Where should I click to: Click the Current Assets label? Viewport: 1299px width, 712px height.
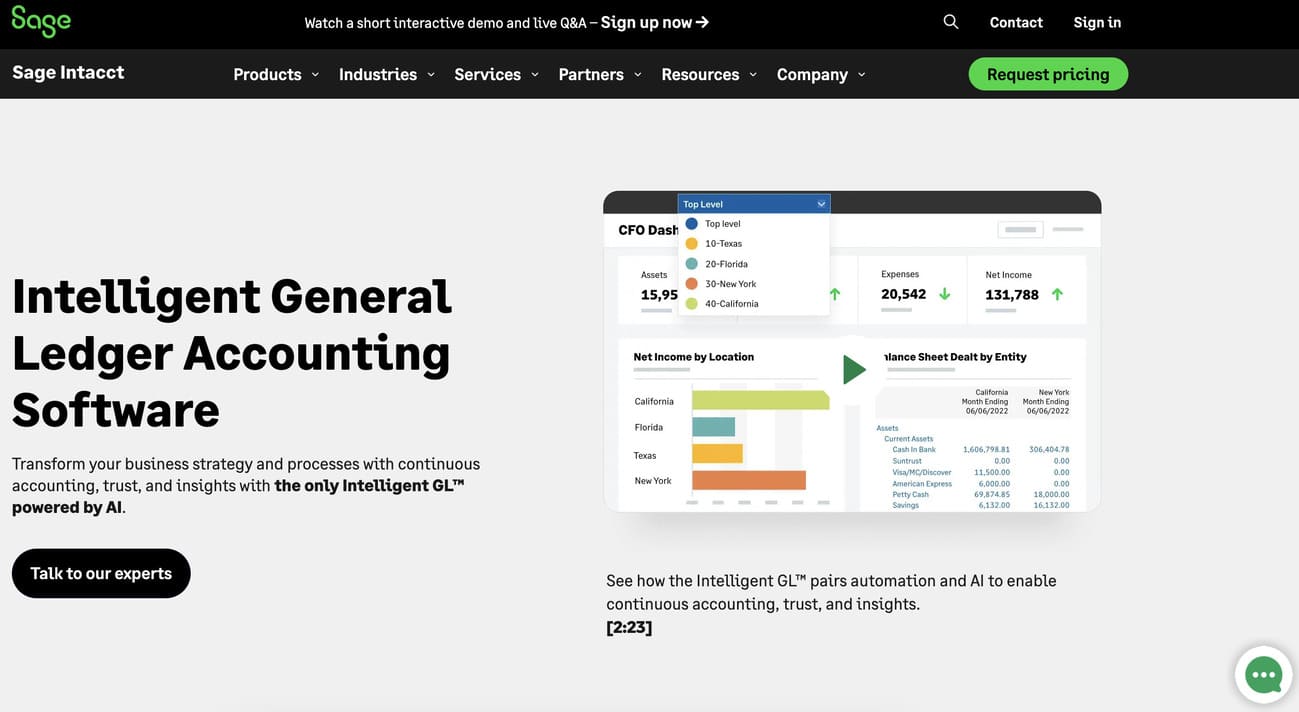point(908,439)
